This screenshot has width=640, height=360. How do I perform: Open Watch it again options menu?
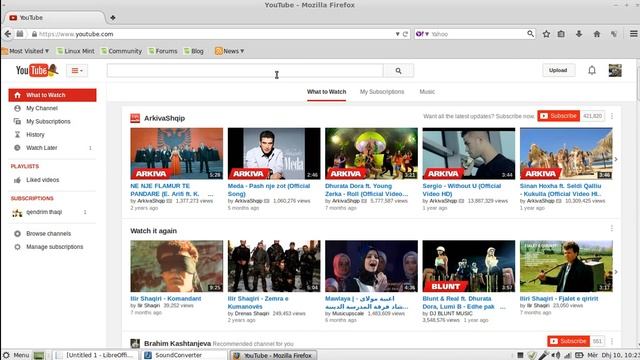(x=612, y=229)
